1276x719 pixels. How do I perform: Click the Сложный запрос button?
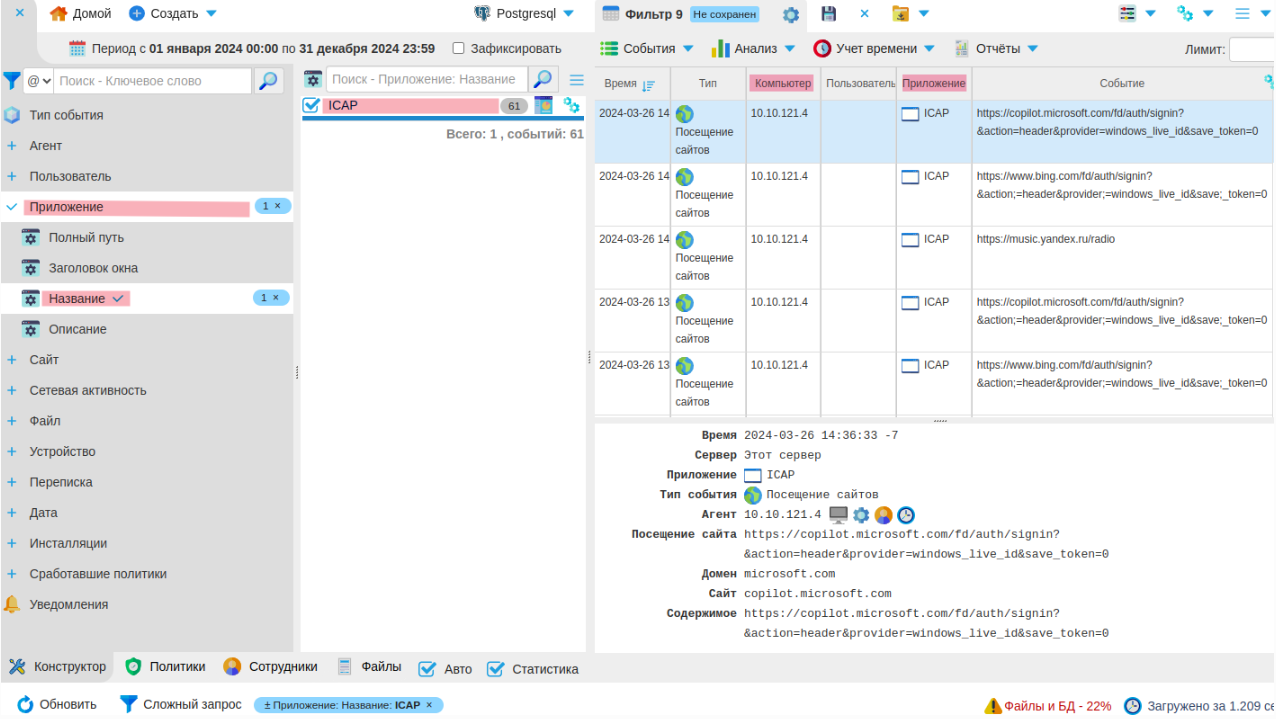tap(181, 704)
